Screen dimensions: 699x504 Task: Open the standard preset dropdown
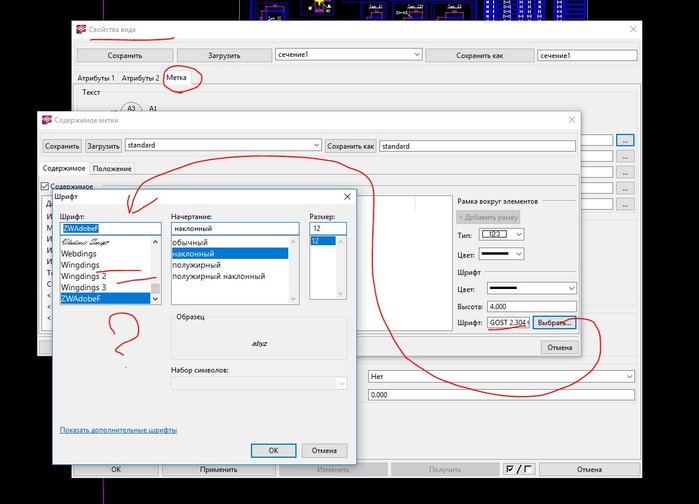[316, 146]
